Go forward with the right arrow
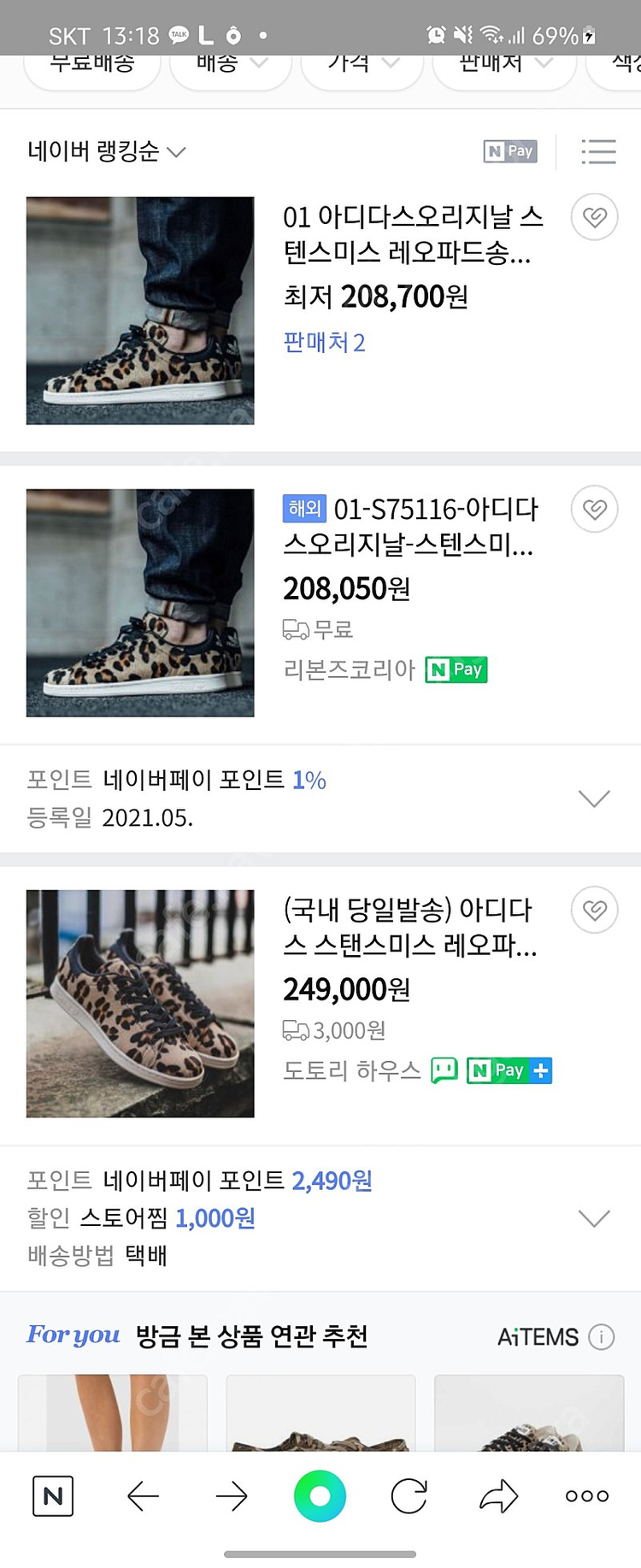Image resolution: width=641 pixels, height=1568 pixels. [x=231, y=1496]
